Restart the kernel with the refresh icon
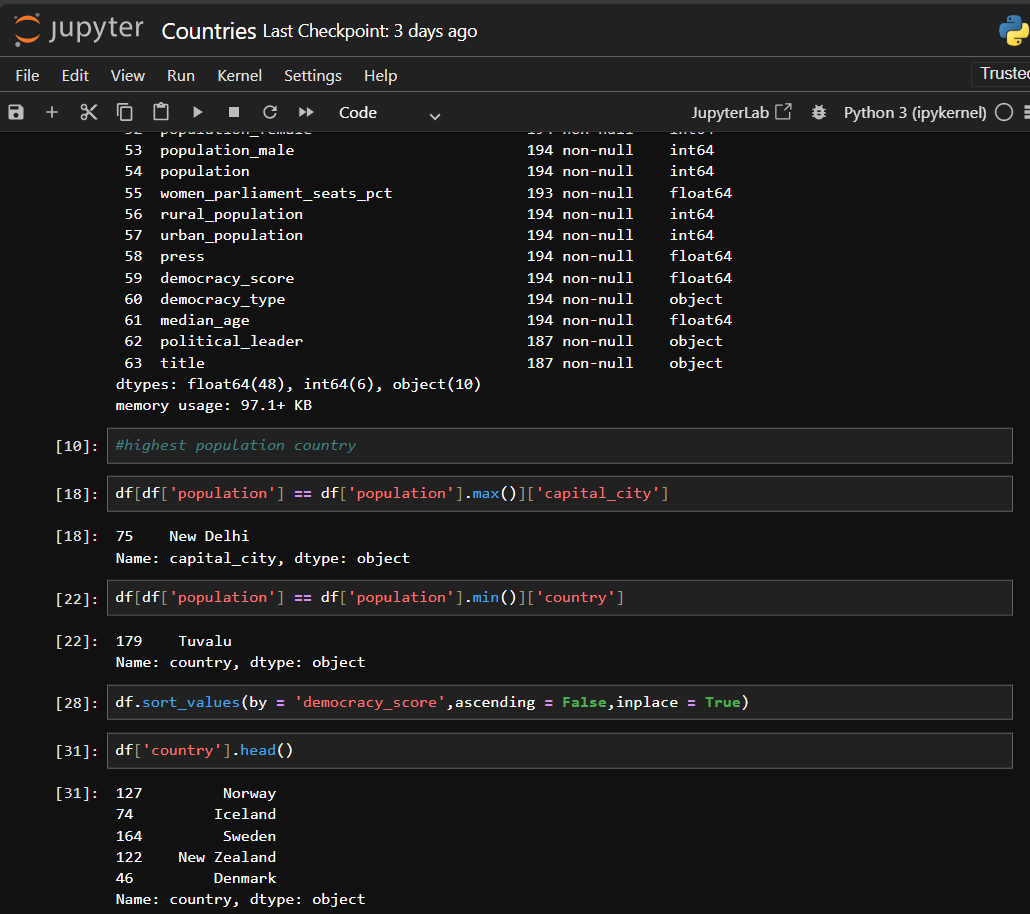1030x914 pixels. (269, 112)
